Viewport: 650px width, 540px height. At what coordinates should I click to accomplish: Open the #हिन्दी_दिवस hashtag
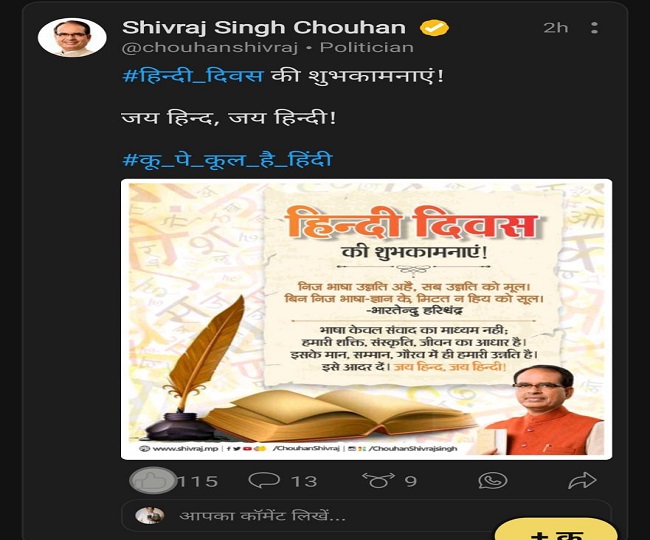click(x=193, y=76)
